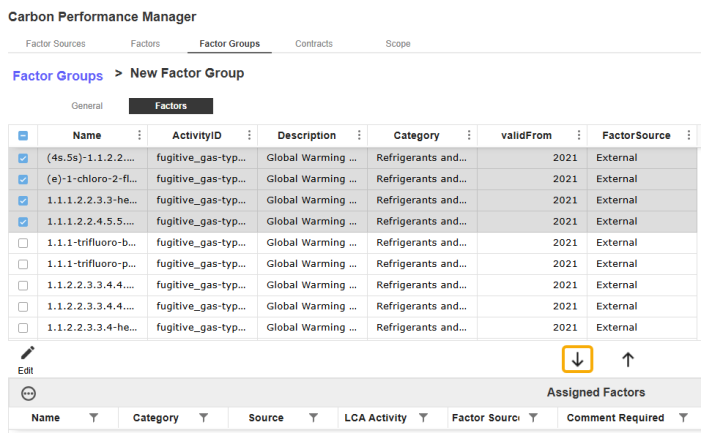Check the 1.1.1-trifluoro-p... row checkbox

click(23, 264)
